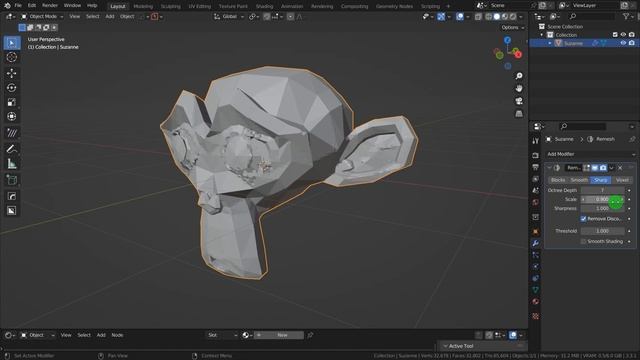Open shading options dropdown arrow
Image resolution: width=640 pixels, height=360 pixels.
coord(521,17)
